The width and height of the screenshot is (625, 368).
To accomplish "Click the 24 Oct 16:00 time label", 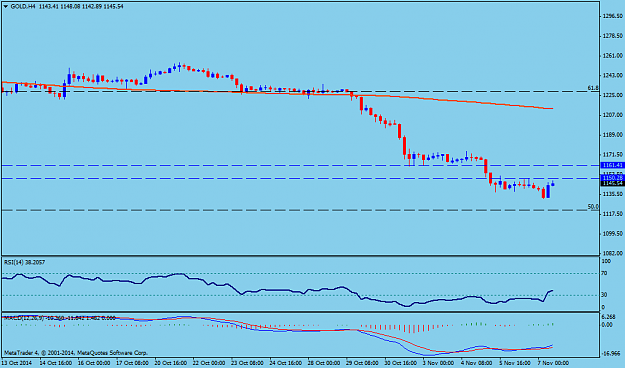I will pyautogui.click(x=285, y=363).
